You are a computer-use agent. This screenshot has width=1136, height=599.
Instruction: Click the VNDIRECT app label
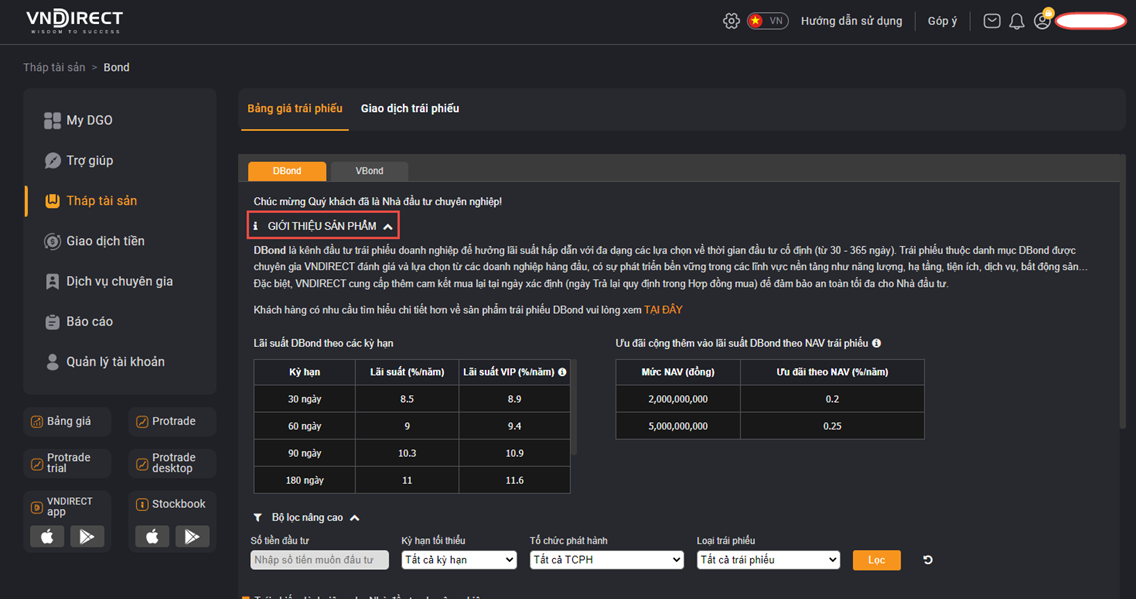(70, 506)
